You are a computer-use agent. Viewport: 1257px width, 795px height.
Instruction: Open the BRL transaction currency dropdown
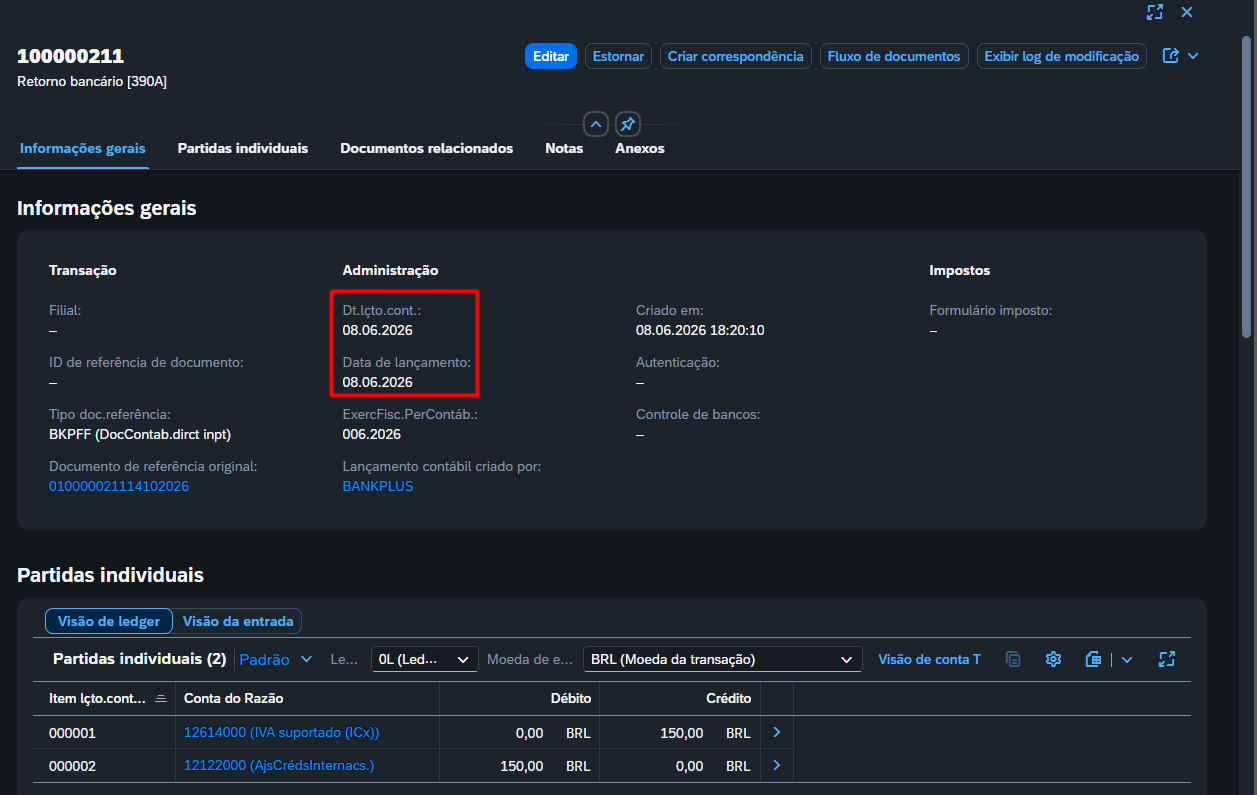(722, 659)
